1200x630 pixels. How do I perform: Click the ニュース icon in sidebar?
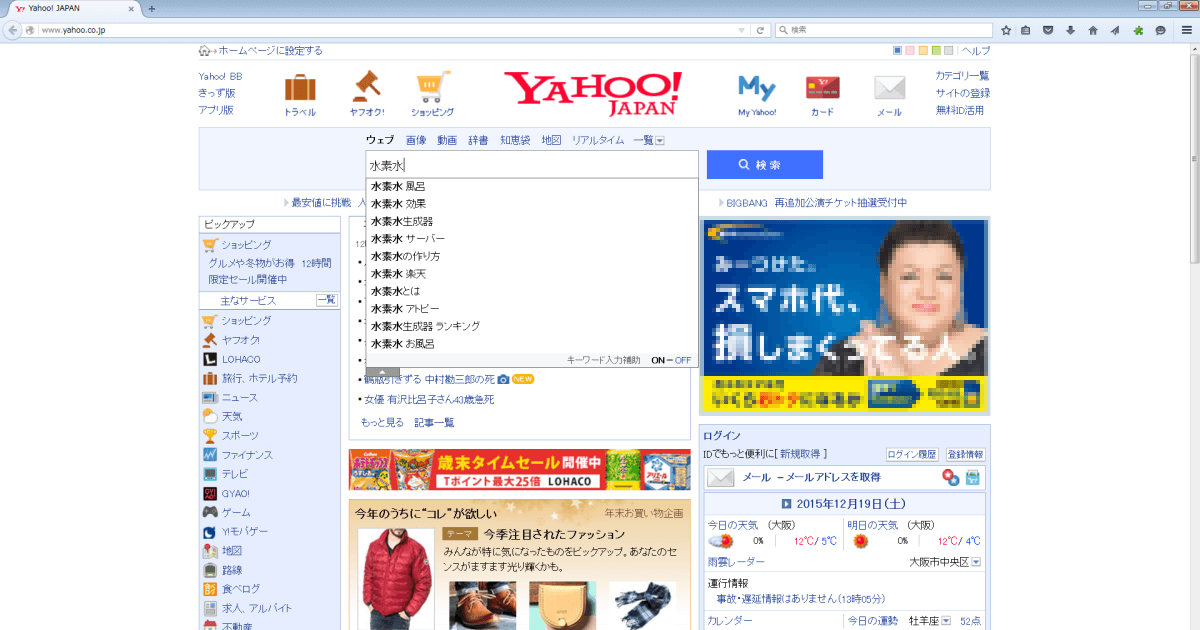[210, 397]
